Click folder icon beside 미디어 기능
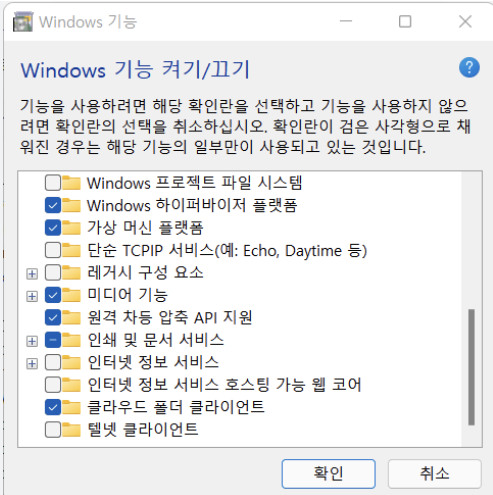493x495 pixels. click(x=71, y=295)
